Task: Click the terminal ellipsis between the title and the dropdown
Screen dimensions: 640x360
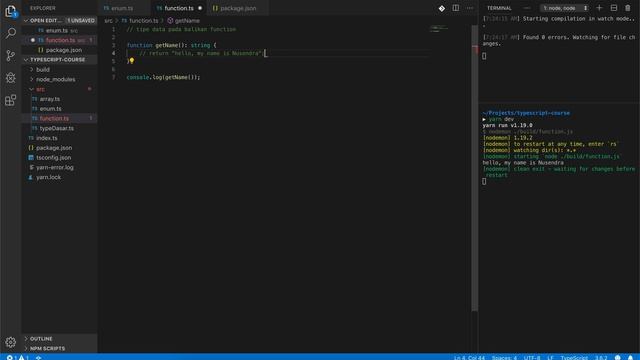Action: click(x=527, y=8)
